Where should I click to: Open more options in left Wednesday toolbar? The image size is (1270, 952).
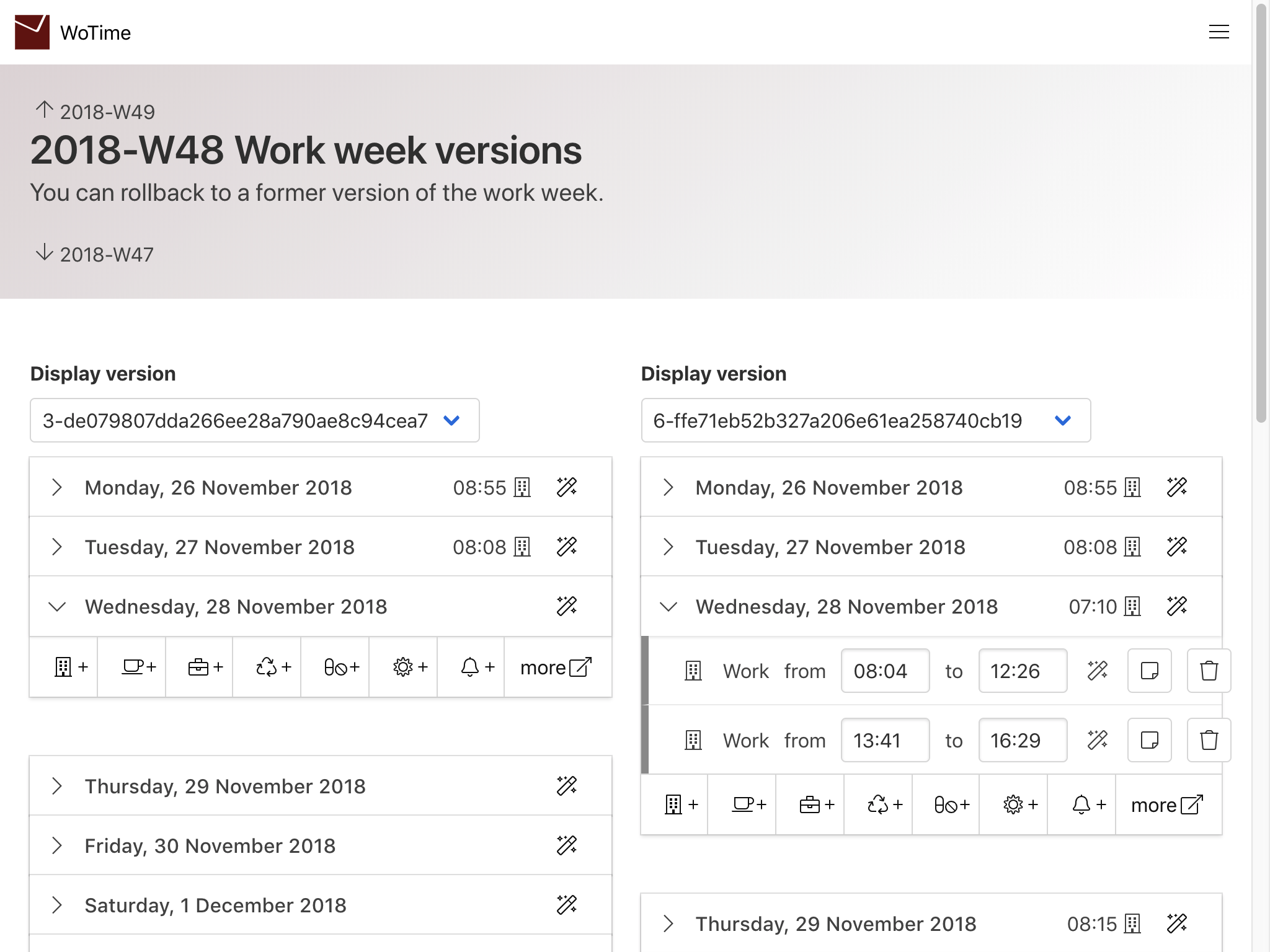(x=556, y=667)
